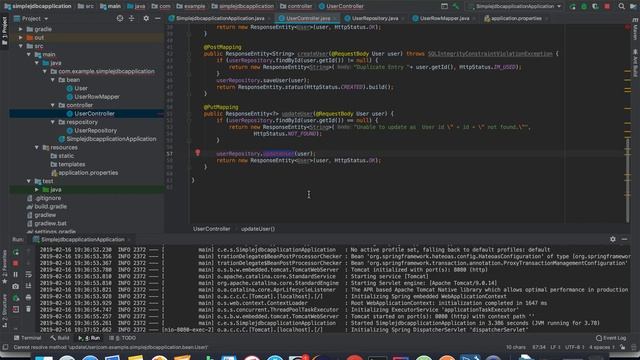Rerun the application from main toolbar
Screen dimensions: 640x360
[573, 7]
